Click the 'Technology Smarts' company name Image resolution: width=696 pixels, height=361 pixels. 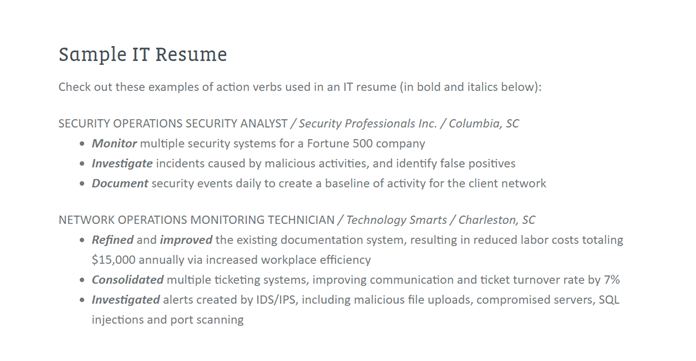pos(396,220)
